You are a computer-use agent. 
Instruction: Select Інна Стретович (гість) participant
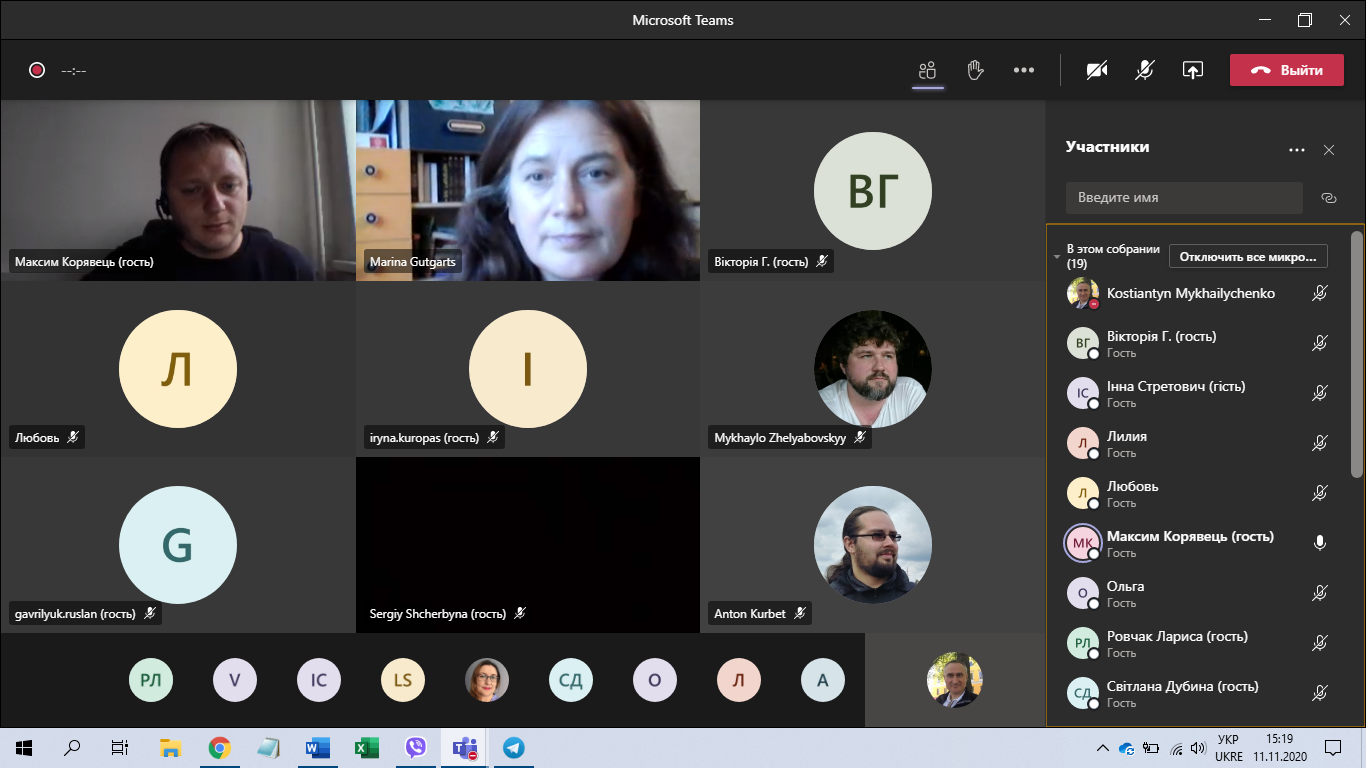click(x=1198, y=394)
